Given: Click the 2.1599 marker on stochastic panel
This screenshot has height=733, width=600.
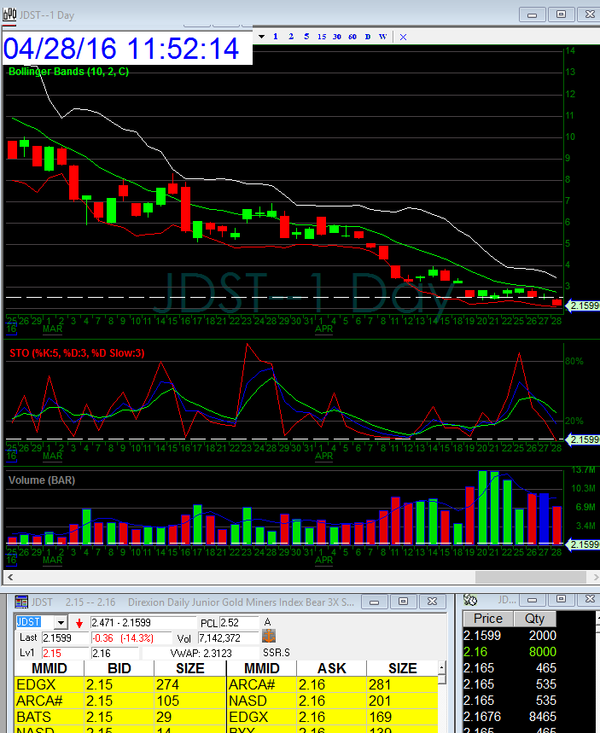Looking at the screenshot, I should tap(583, 439).
